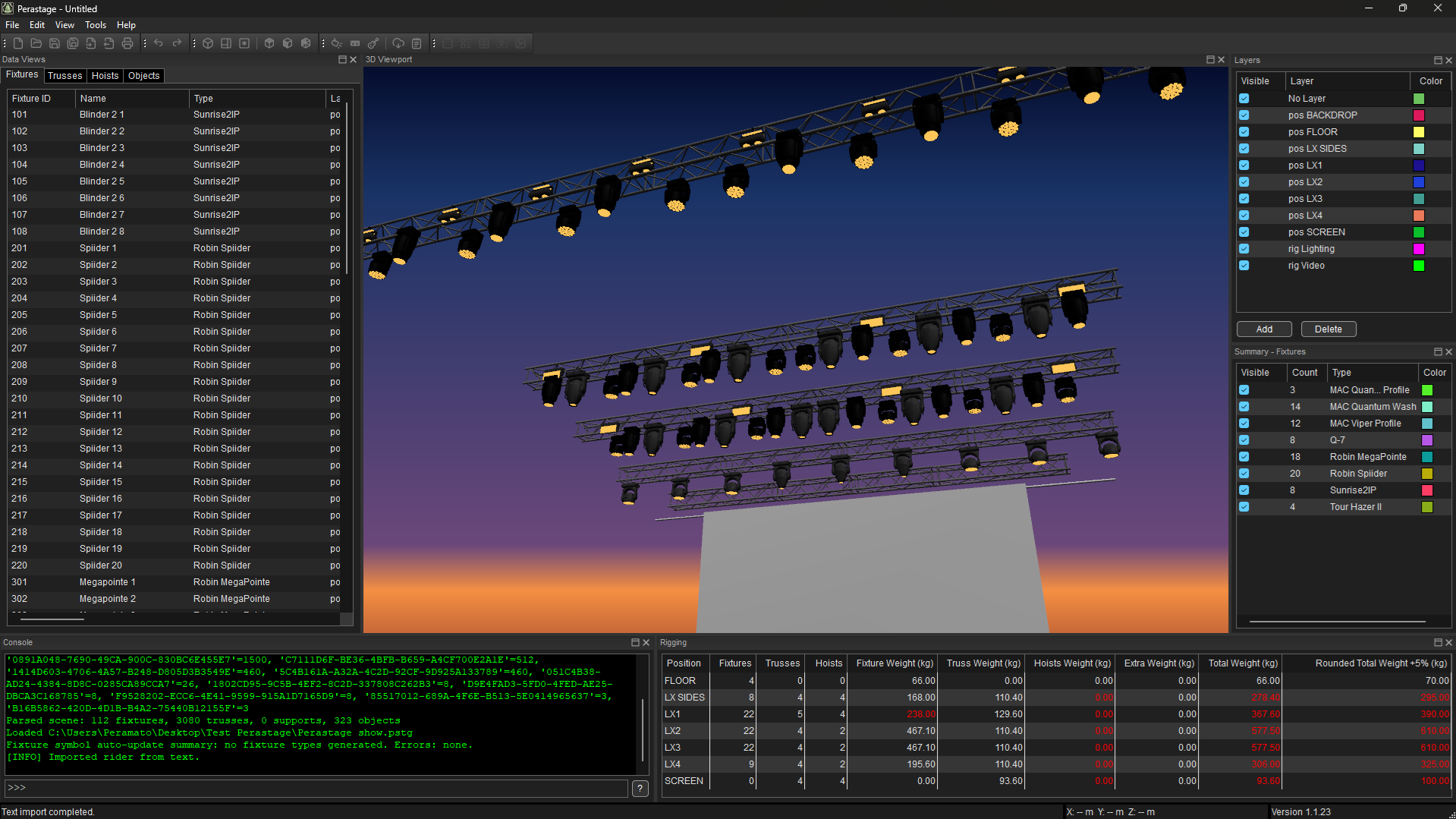Click the Save (single disk) toolbar icon

click(55, 43)
